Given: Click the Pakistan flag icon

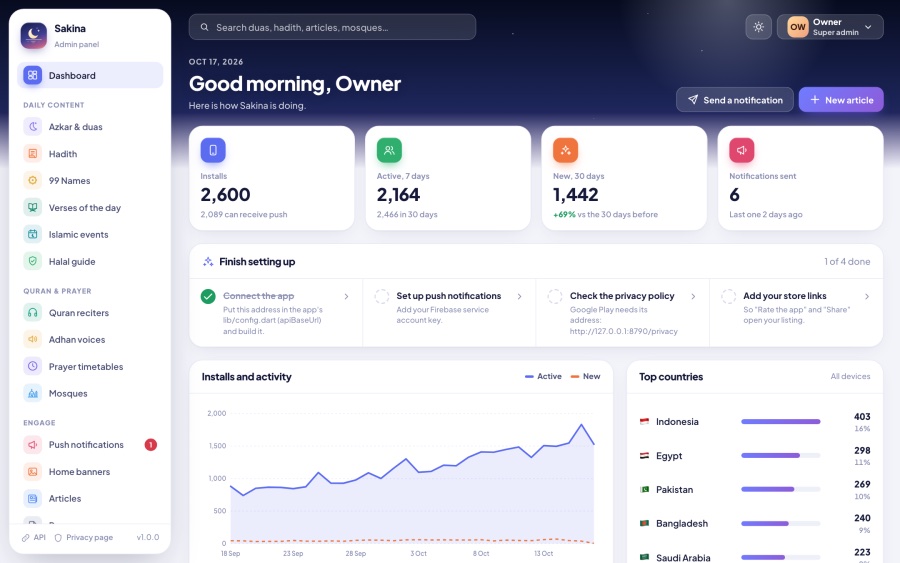Looking at the screenshot, I should (x=644, y=490).
